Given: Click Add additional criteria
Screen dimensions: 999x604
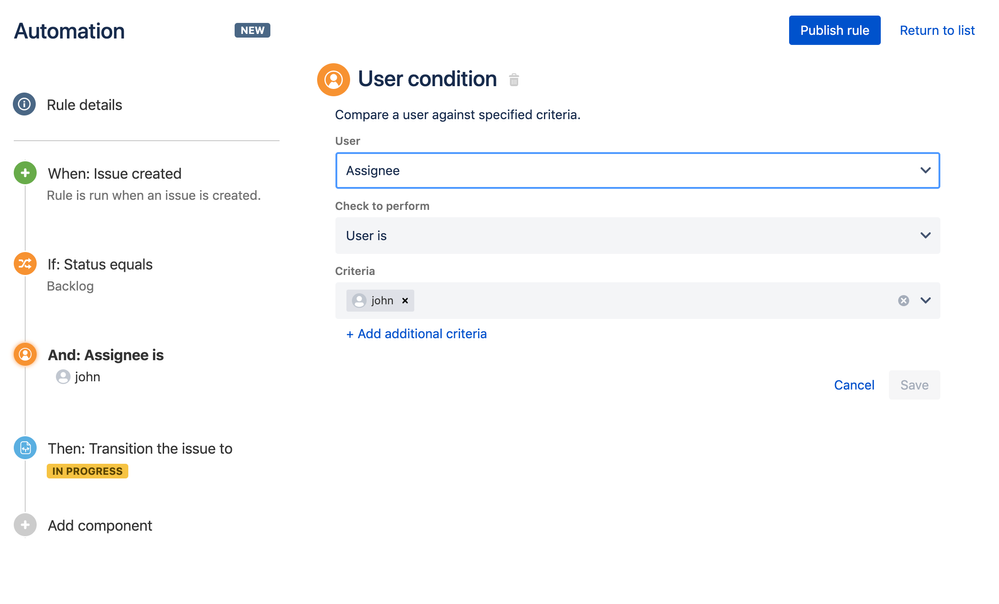Looking at the screenshot, I should coord(416,333).
